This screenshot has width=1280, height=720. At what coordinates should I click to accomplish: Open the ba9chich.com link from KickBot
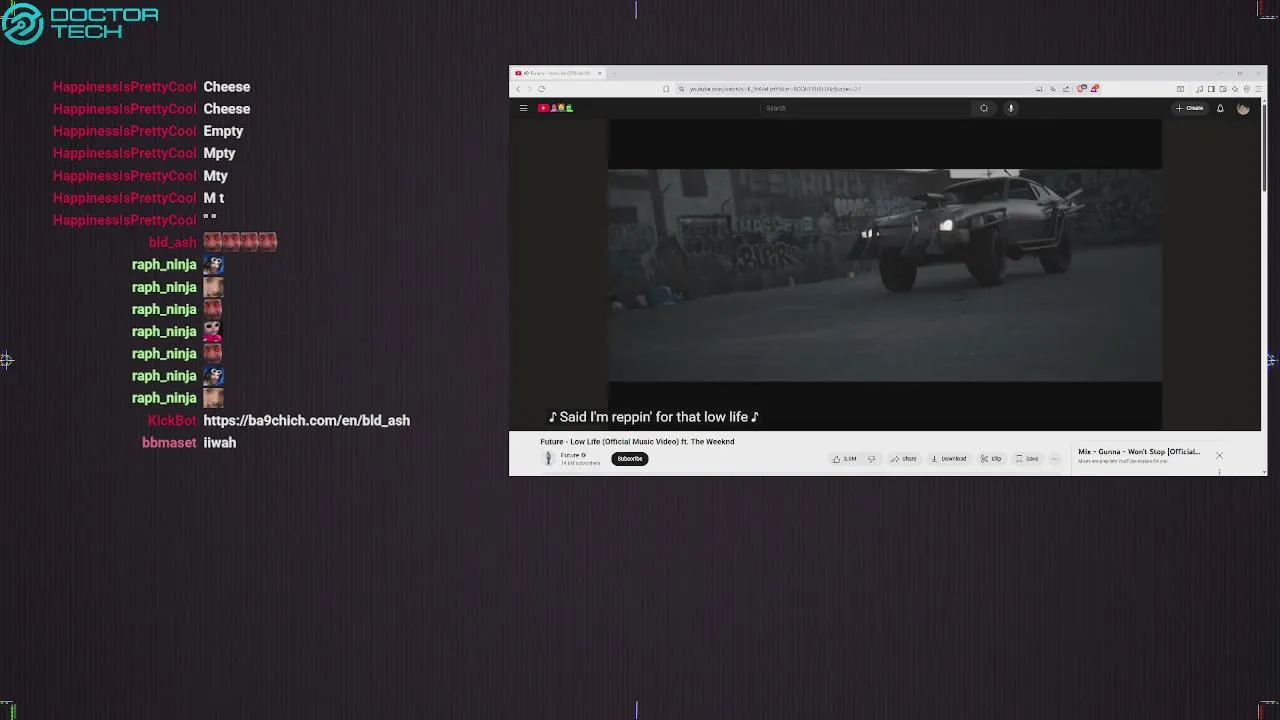[x=306, y=421]
